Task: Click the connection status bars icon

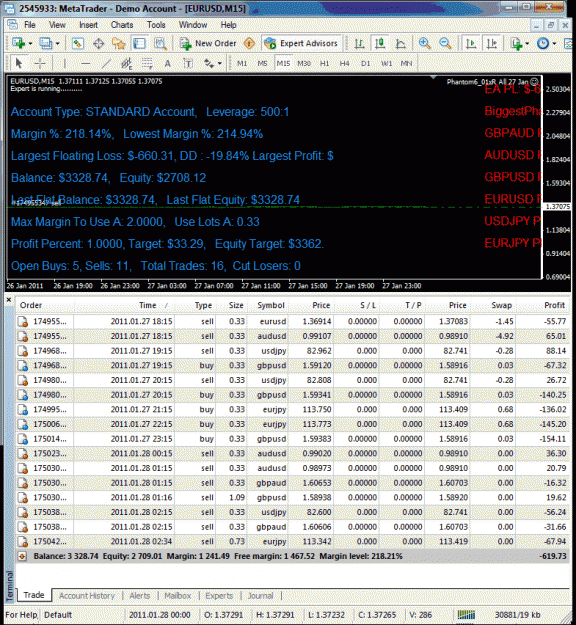Action: tap(466, 614)
